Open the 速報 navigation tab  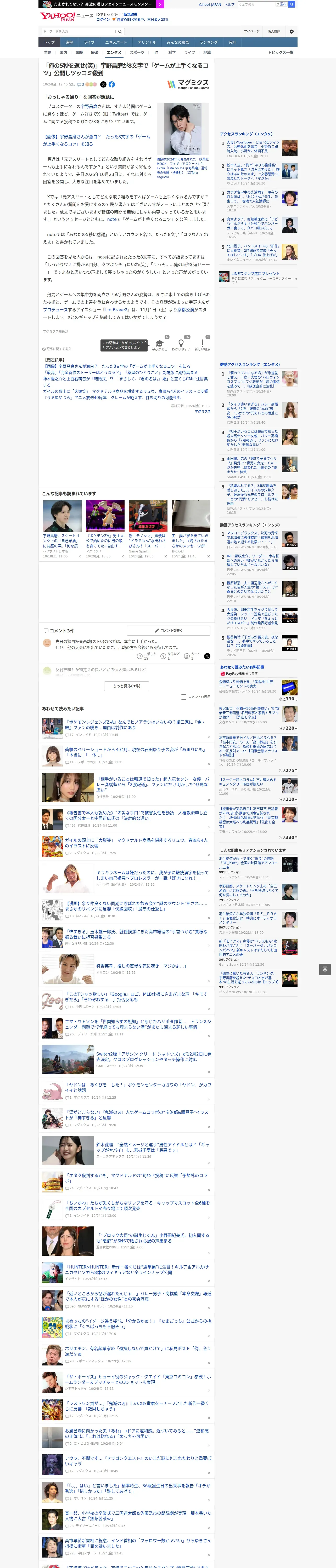pyautogui.click(x=69, y=42)
